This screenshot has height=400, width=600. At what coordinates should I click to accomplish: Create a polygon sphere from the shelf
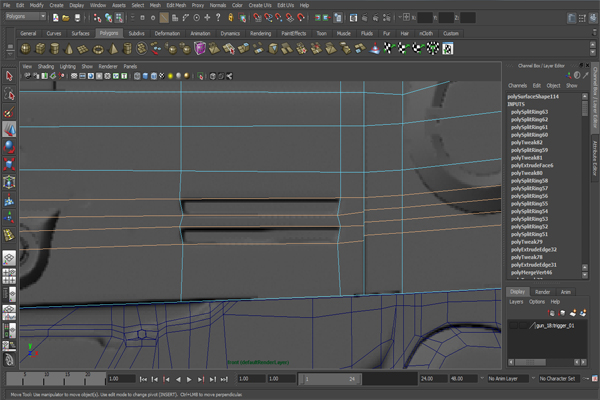pyautogui.click(x=26, y=49)
